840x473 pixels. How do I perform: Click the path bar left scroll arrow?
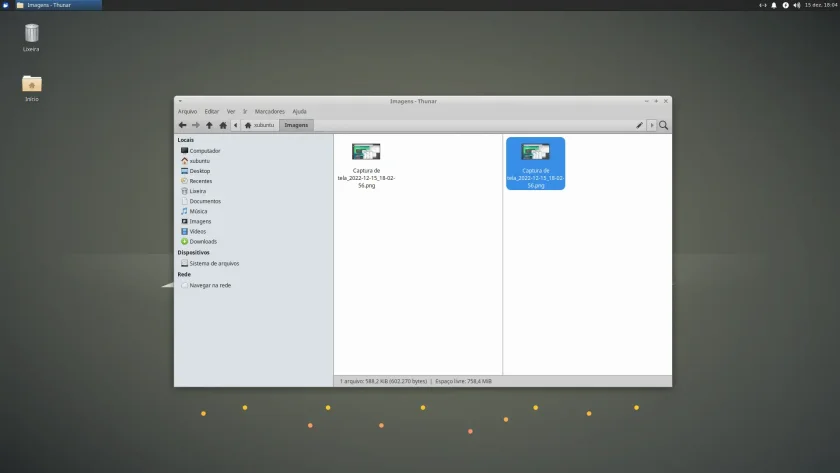coord(236,125)
